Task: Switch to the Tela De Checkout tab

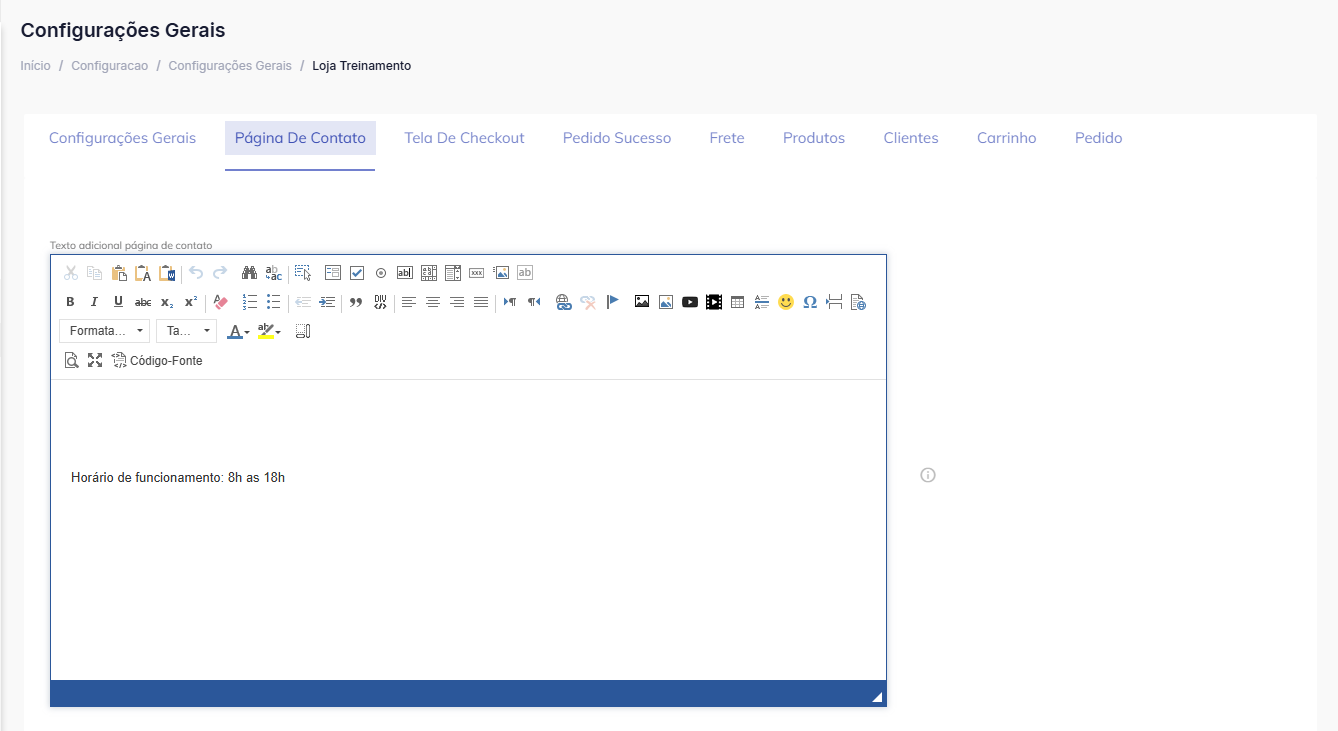Action: pos(464,138)
